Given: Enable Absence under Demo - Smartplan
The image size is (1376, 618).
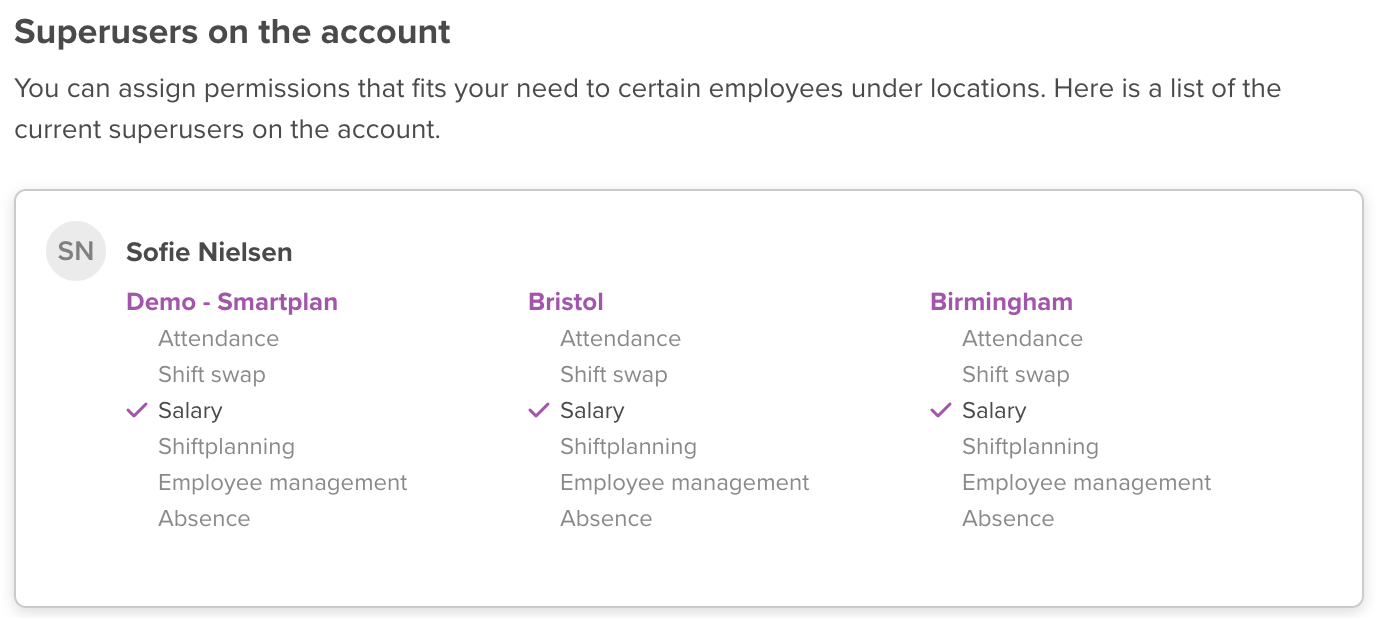Looking at the screenshot, I should coord(204,519).
